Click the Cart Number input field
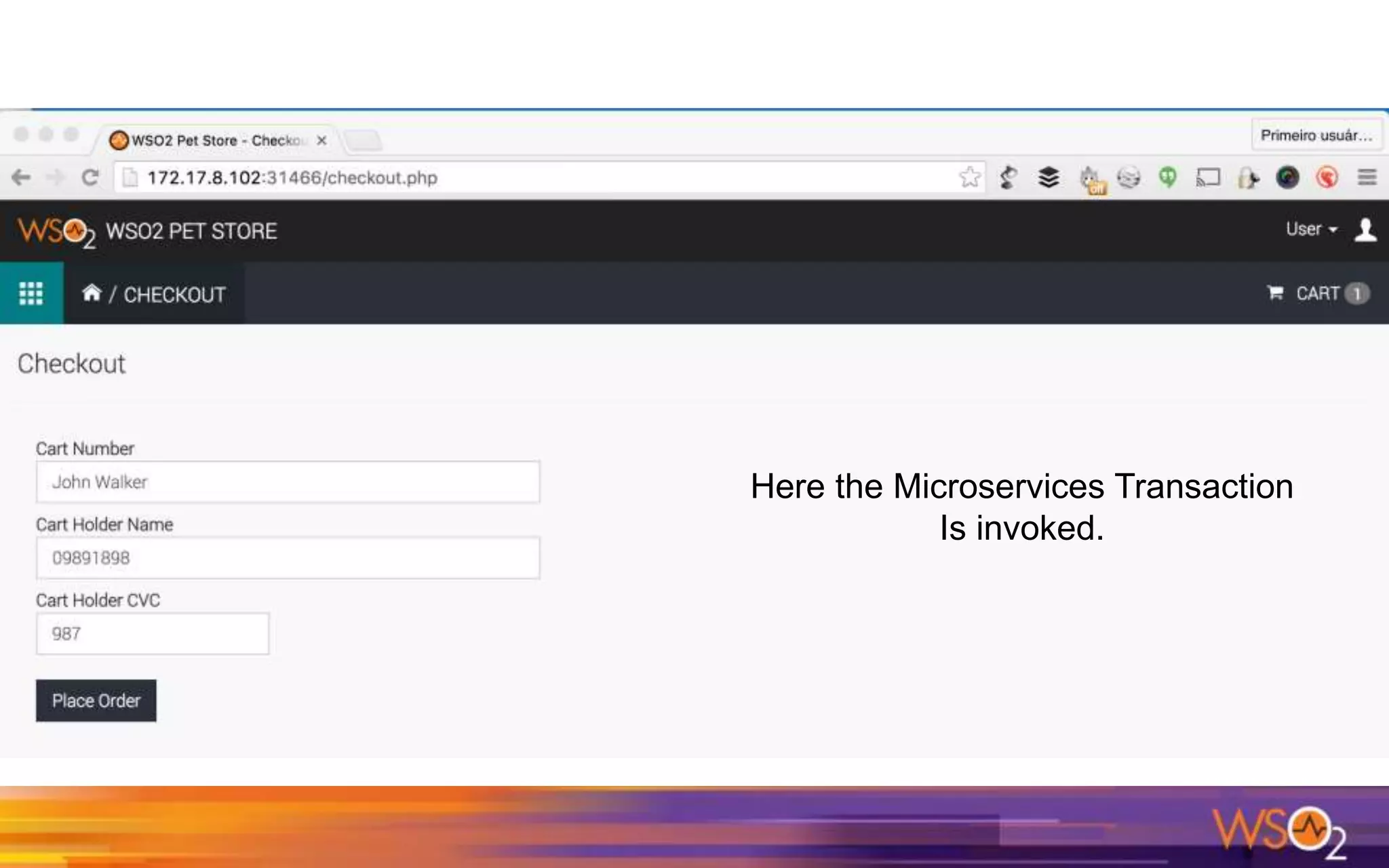This screenshot has width=1389, height=868. point(288,482)
